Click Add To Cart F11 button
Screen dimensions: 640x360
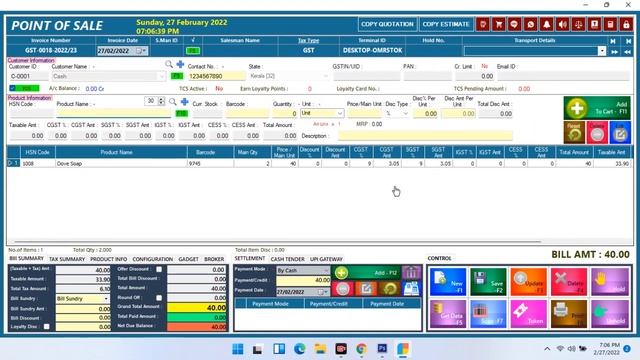pyautogui.click(x=597, y=108)
